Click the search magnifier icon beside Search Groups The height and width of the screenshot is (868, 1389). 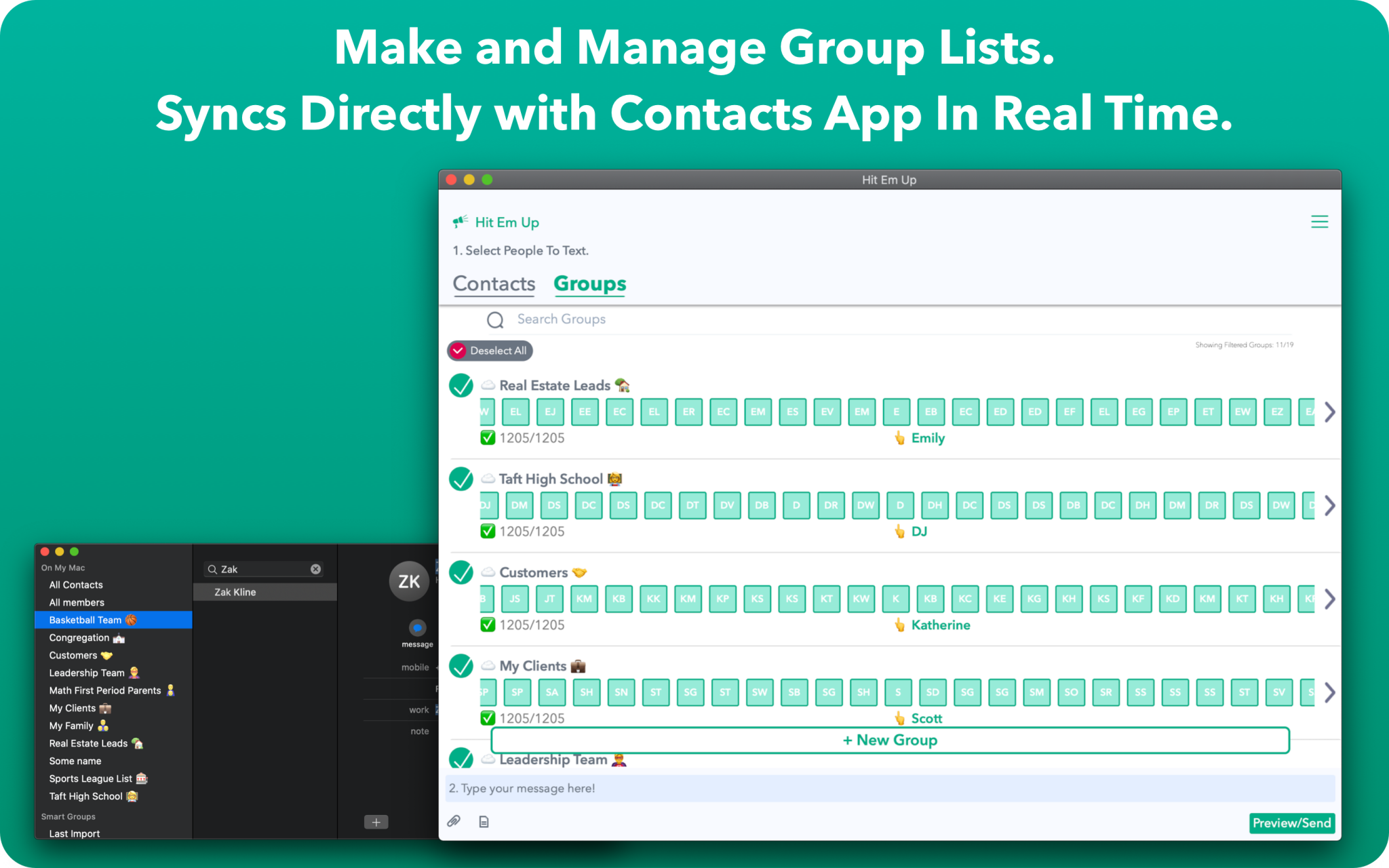pyautogui.click(x=495, y=319)
